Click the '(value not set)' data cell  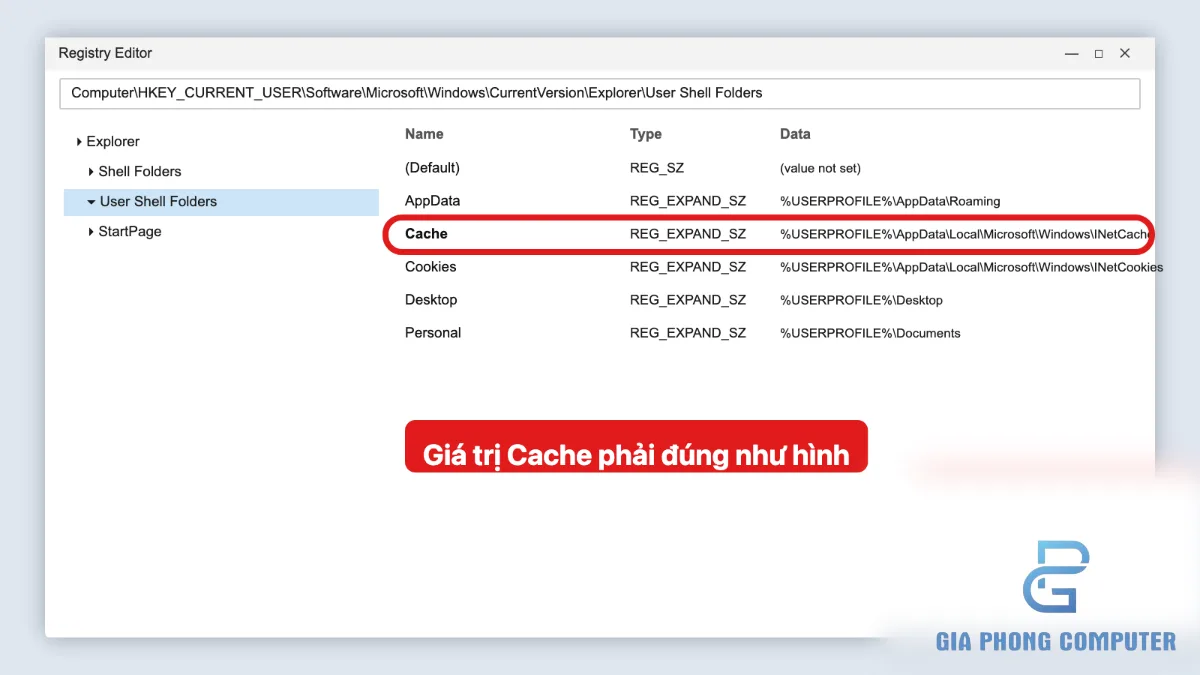(x=820, y=168)
